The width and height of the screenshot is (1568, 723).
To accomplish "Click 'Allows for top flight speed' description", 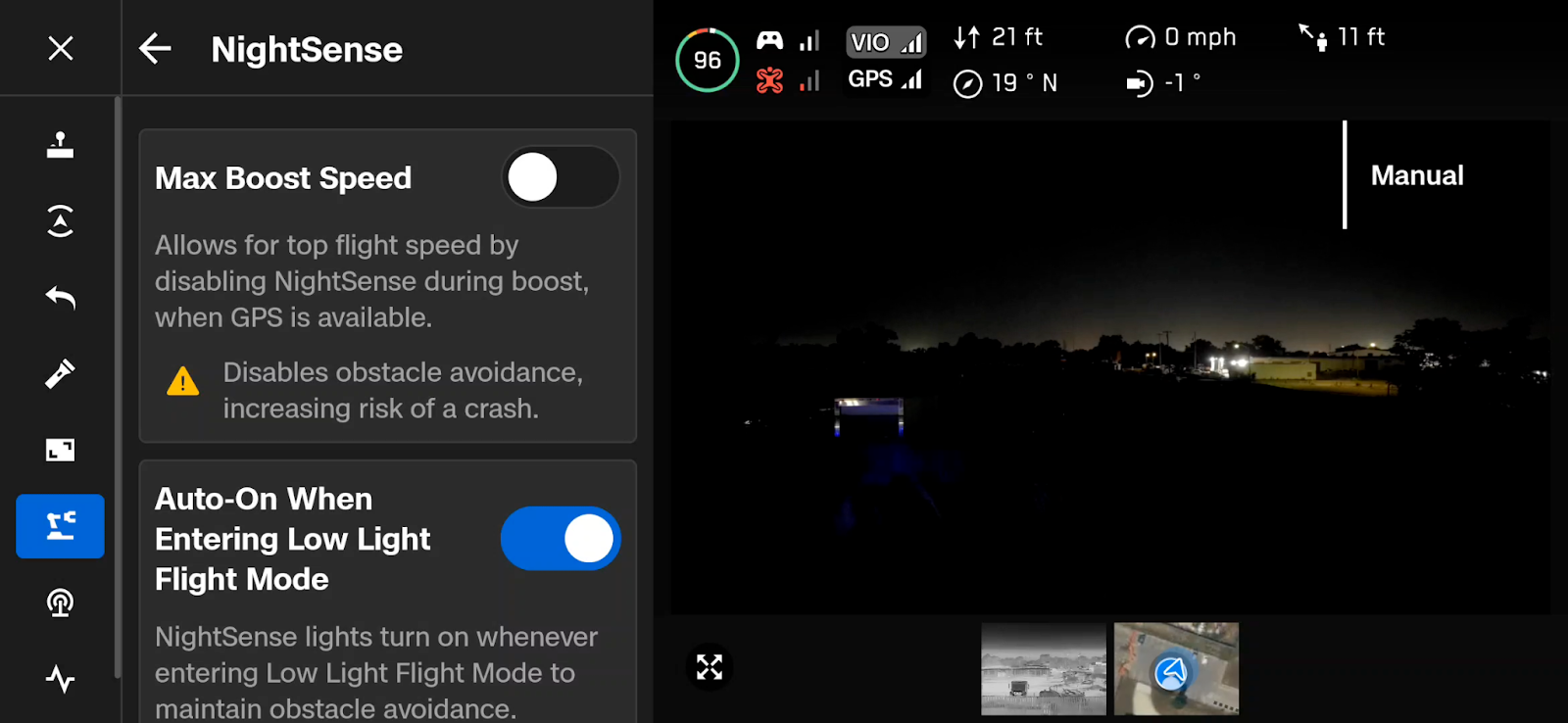I will coord(372,281).
